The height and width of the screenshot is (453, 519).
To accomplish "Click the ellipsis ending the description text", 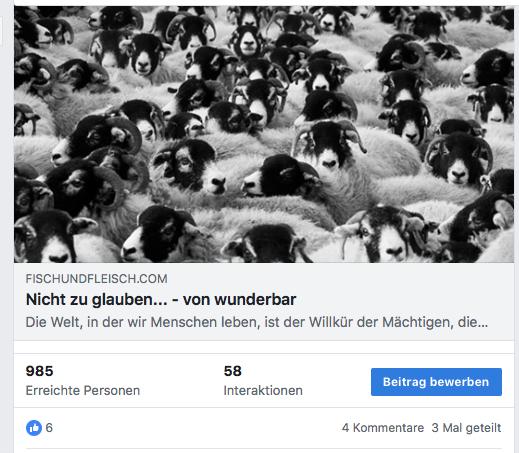I will (481, 324).
